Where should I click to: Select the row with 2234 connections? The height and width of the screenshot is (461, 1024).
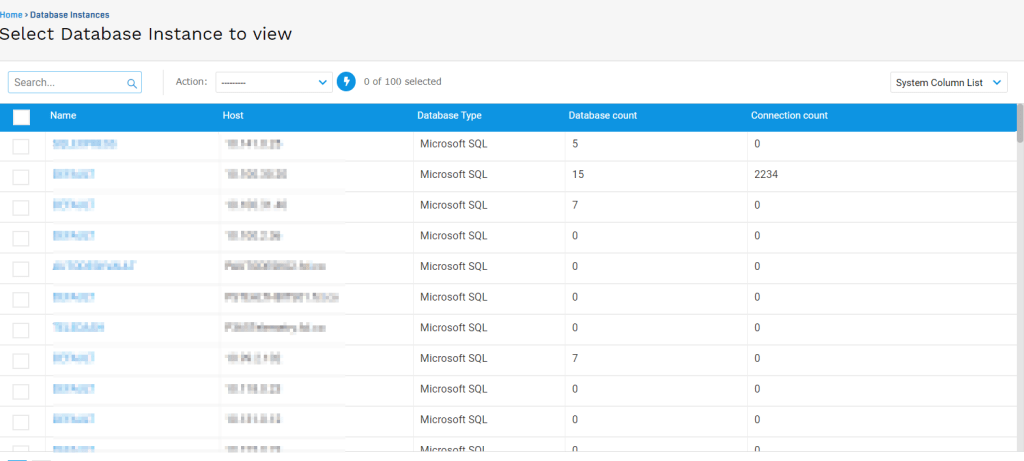click(21, 176)
